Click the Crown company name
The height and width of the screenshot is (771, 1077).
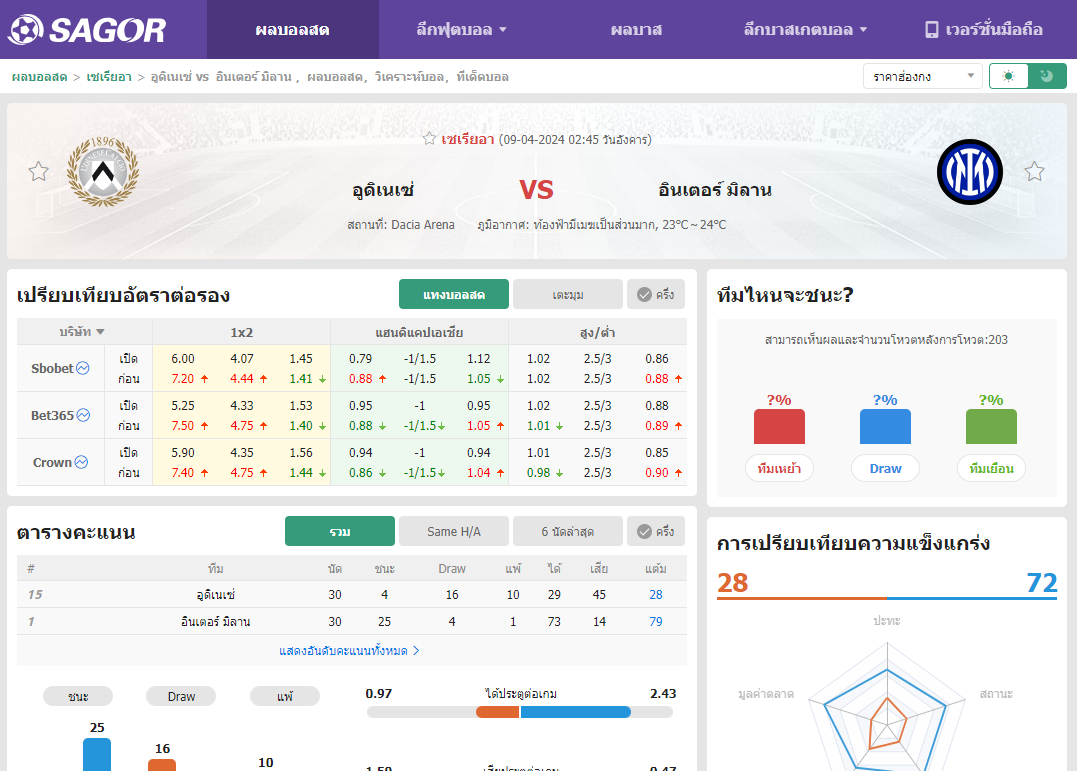tap(52, 462)
